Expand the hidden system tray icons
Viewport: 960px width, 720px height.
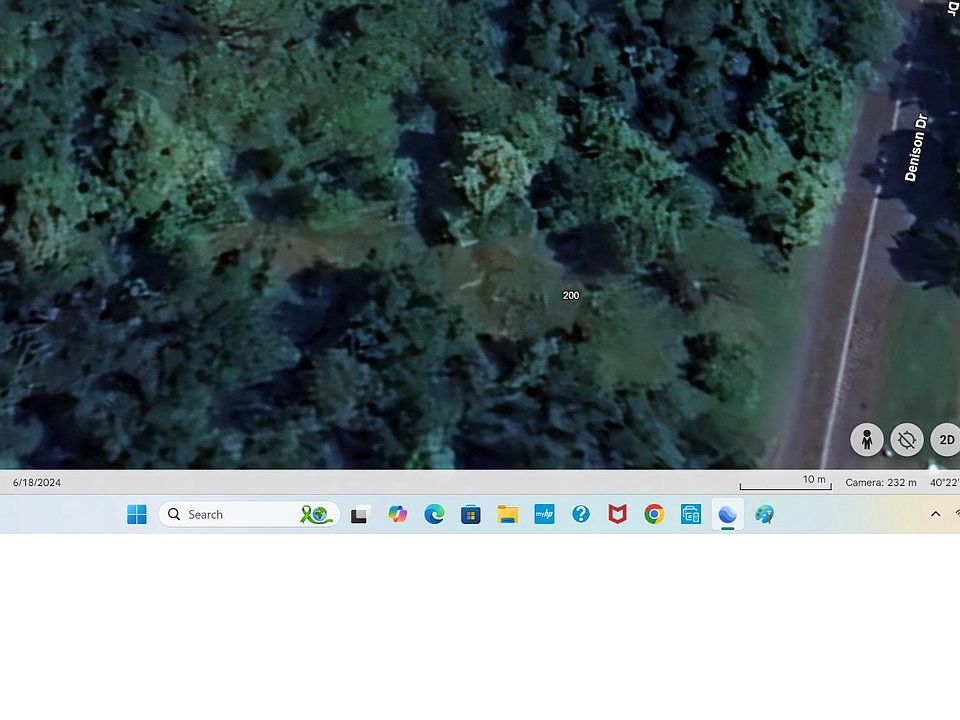pyautogui.click(x=935, y=514)
